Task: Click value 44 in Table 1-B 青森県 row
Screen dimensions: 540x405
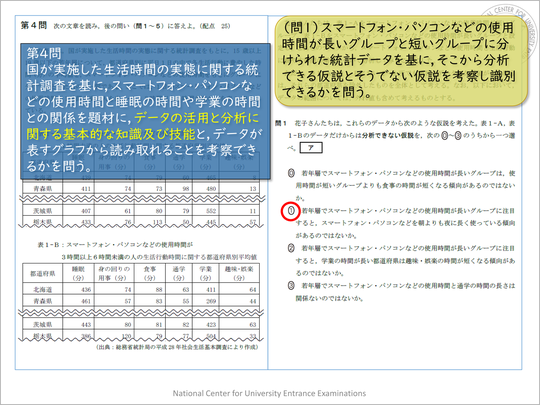Action: [253, 301]
